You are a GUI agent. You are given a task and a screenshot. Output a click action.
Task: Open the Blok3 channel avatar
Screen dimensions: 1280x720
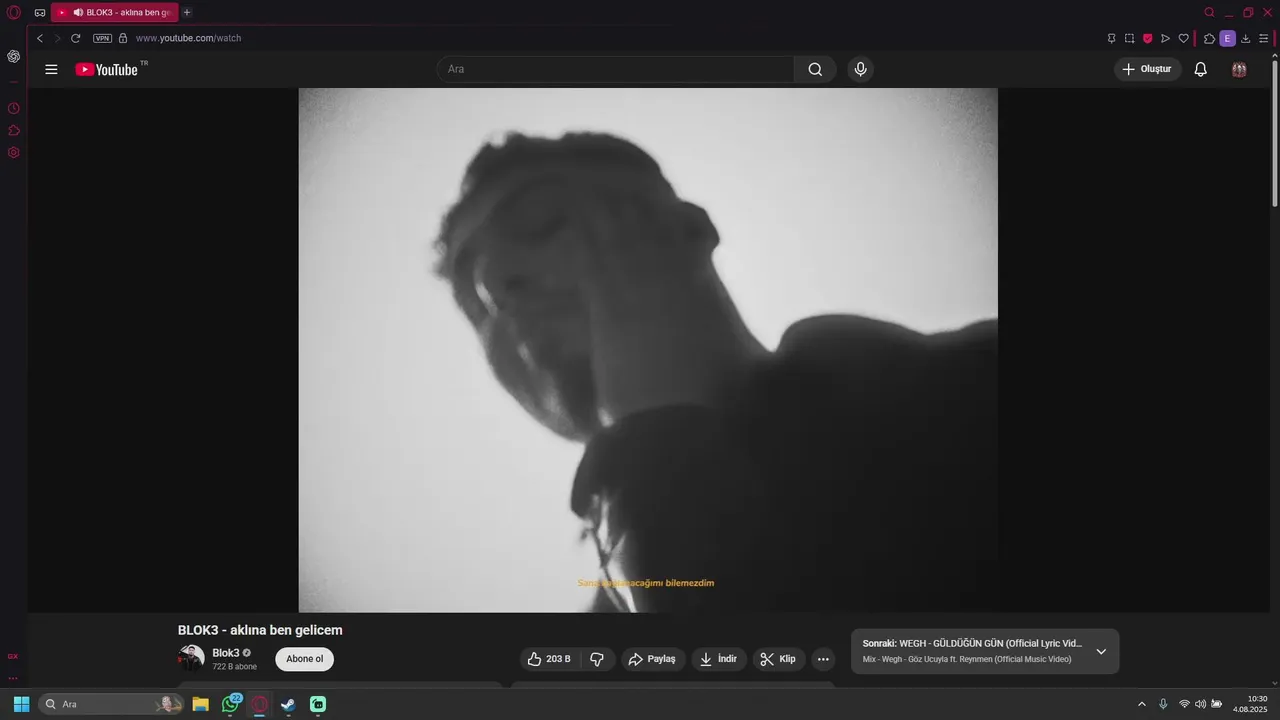click(191, 657)
